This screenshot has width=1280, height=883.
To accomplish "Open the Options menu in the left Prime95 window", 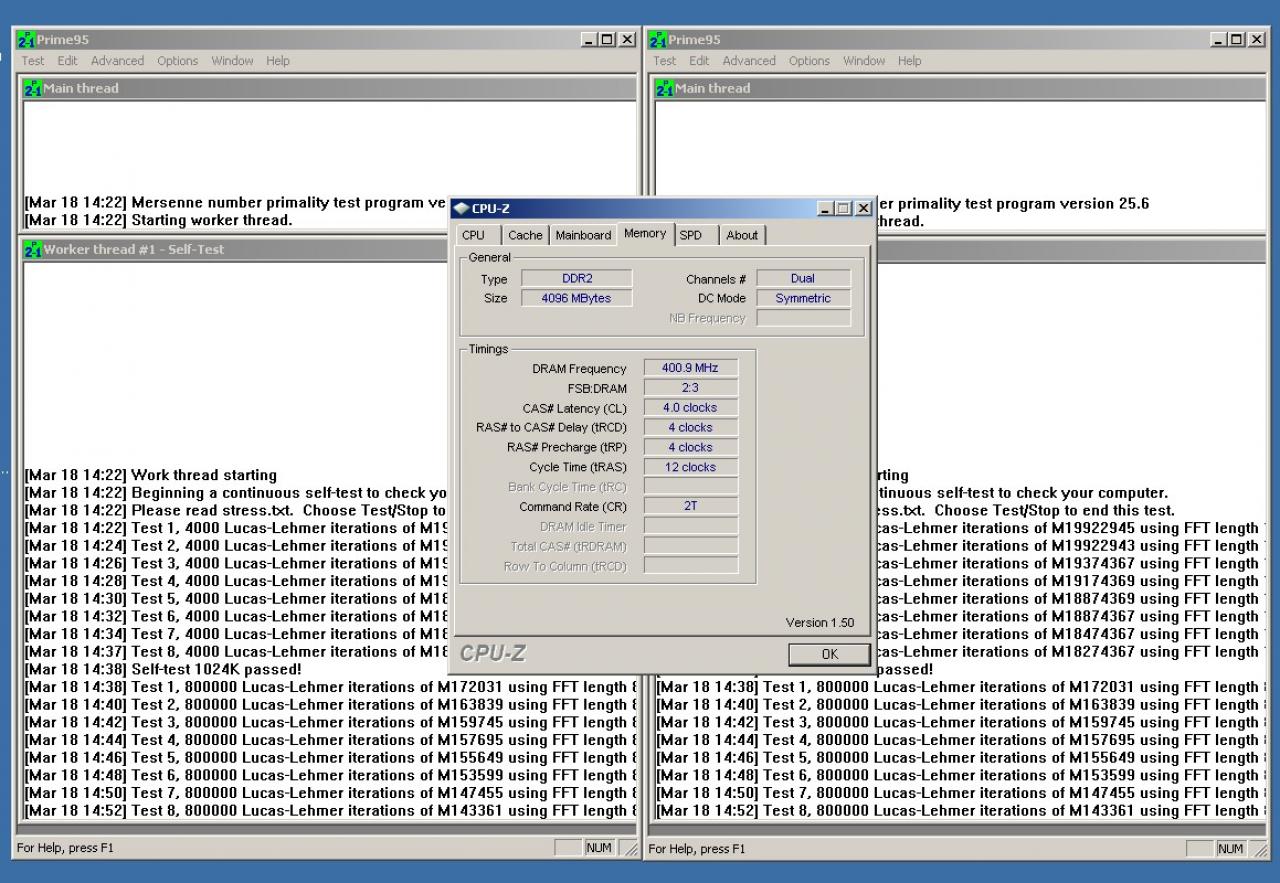I will click(177, 61).
